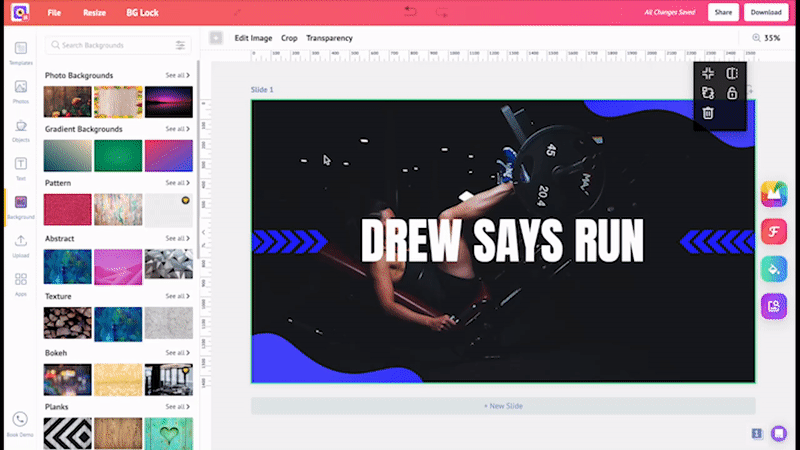Image resolution: width=800 pixels, height=450 pixels.
Task: Select the pink-purple gradient background swatch
Action: coord(168,156)
